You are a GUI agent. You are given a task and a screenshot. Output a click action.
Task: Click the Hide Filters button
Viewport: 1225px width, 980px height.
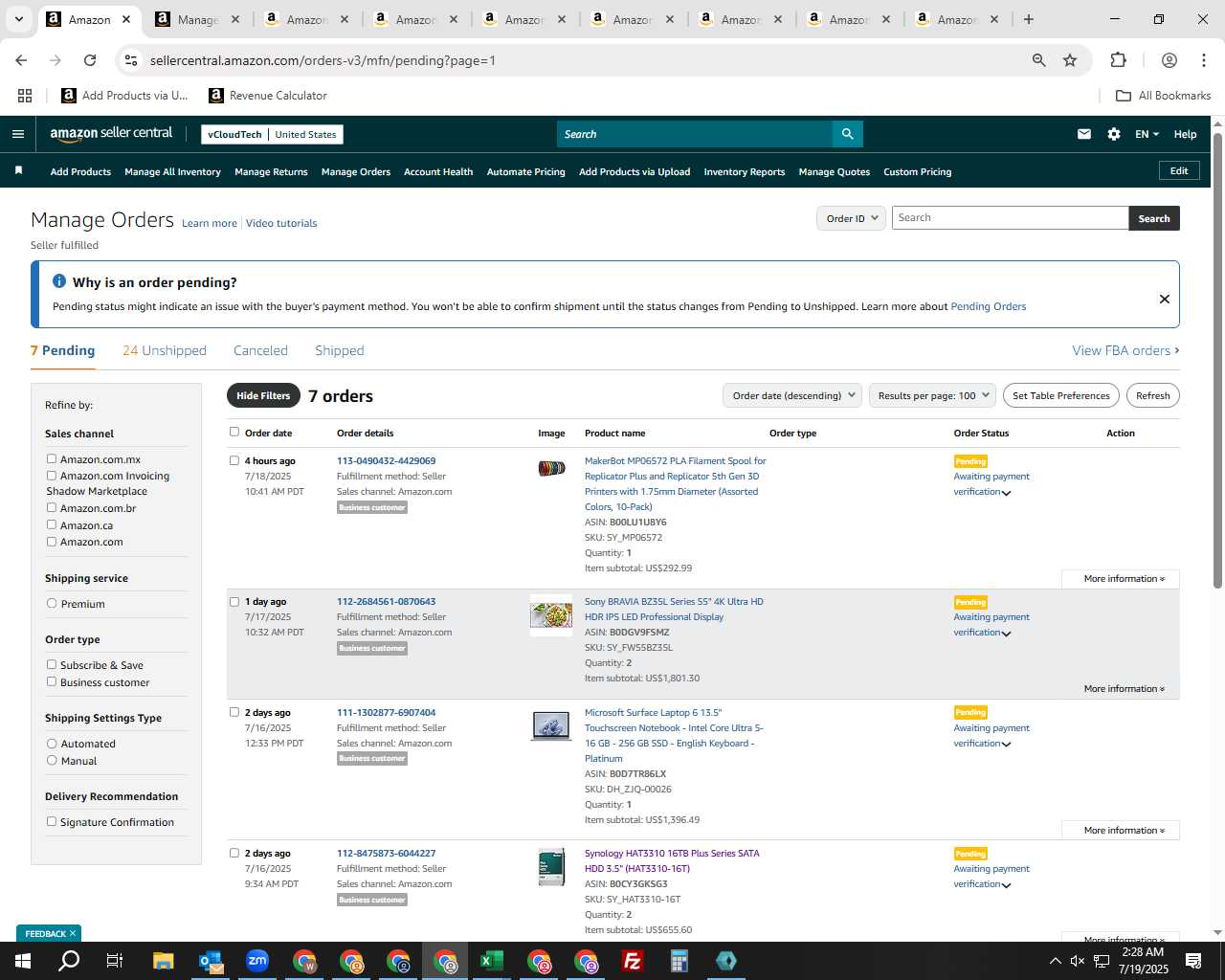tap(263, 395)
